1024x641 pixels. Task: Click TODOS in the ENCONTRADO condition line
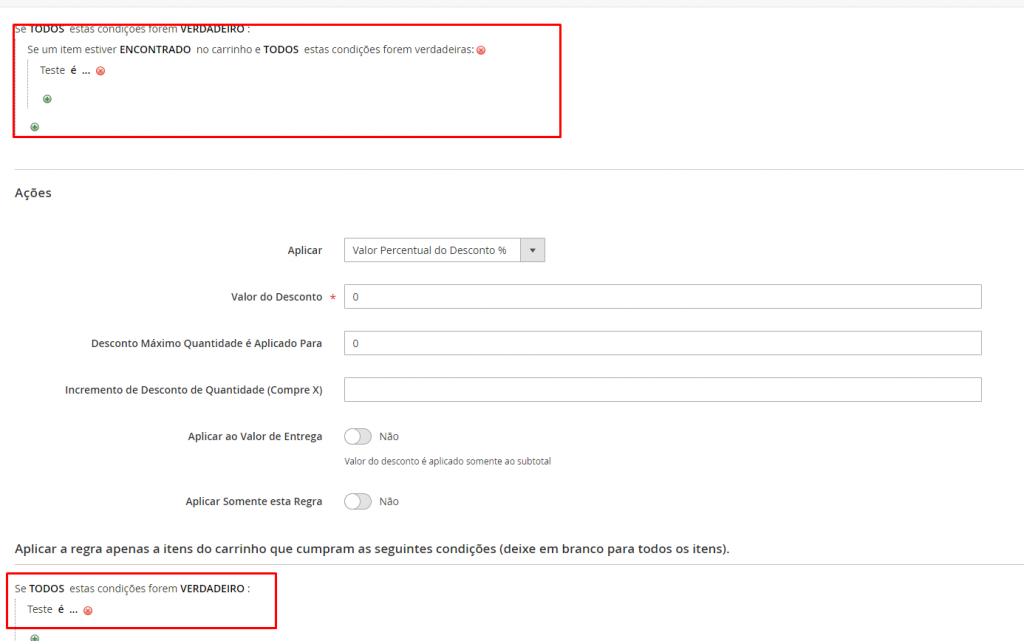[281, 49]
